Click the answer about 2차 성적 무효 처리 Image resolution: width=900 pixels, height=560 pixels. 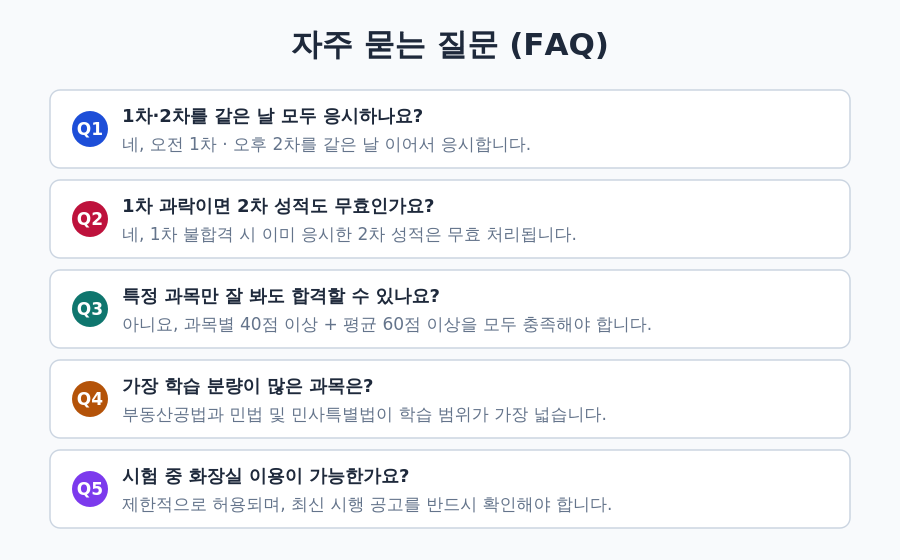[349, 235]
